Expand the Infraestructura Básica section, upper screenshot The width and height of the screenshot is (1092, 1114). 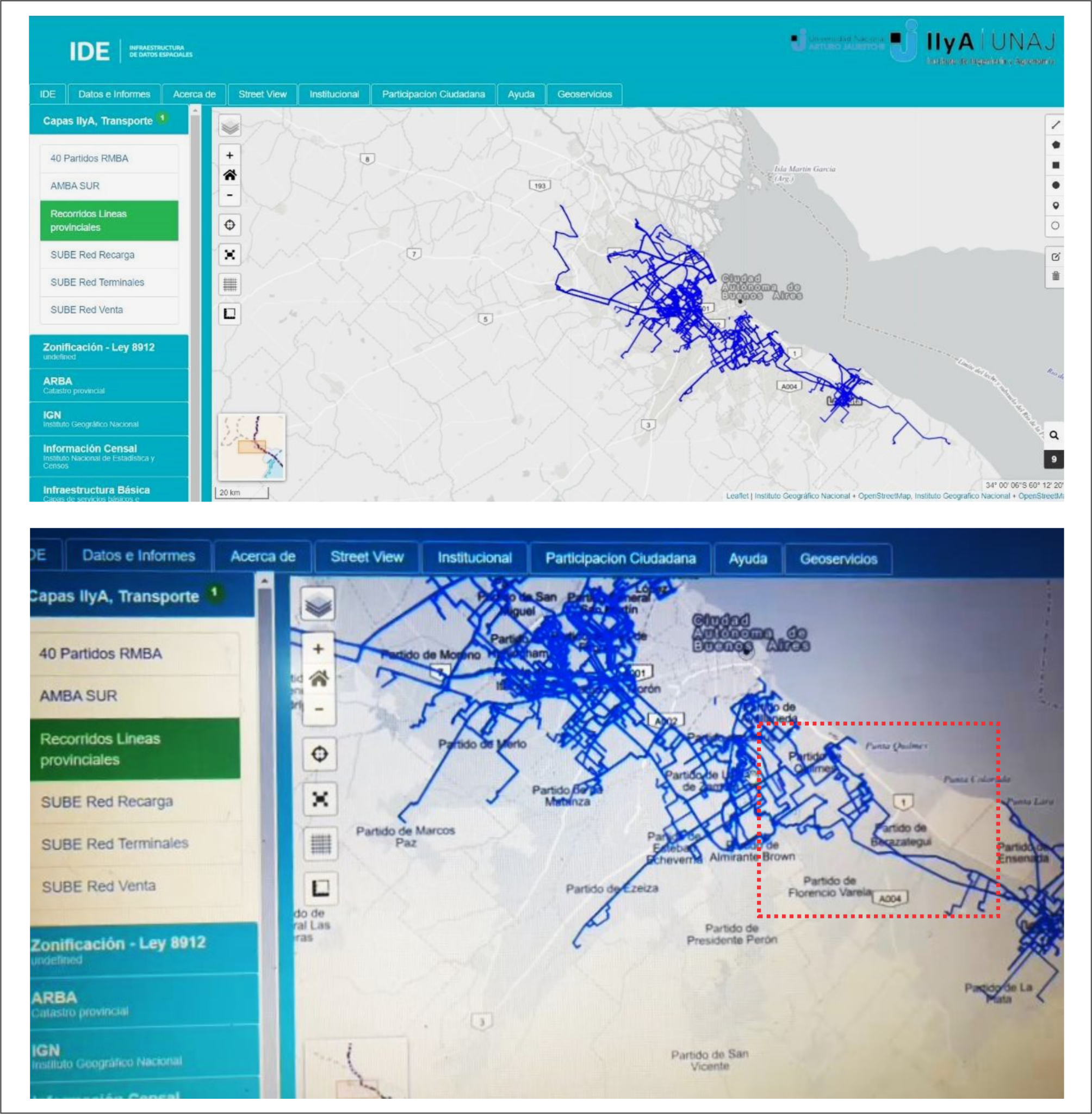pyautogui.click(x=109, y=490)
